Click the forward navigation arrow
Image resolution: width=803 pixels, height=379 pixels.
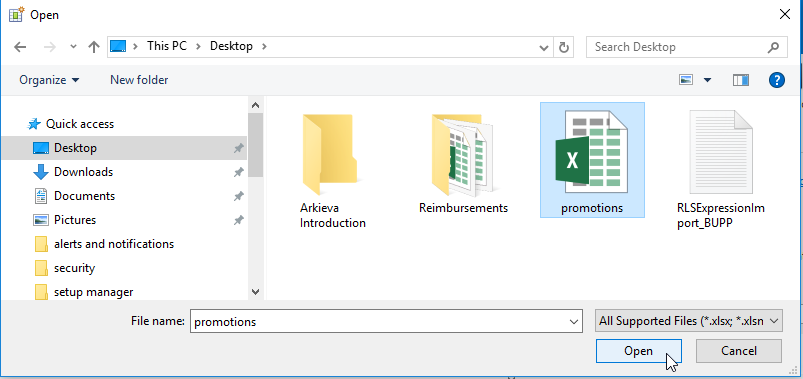(50, 47)
